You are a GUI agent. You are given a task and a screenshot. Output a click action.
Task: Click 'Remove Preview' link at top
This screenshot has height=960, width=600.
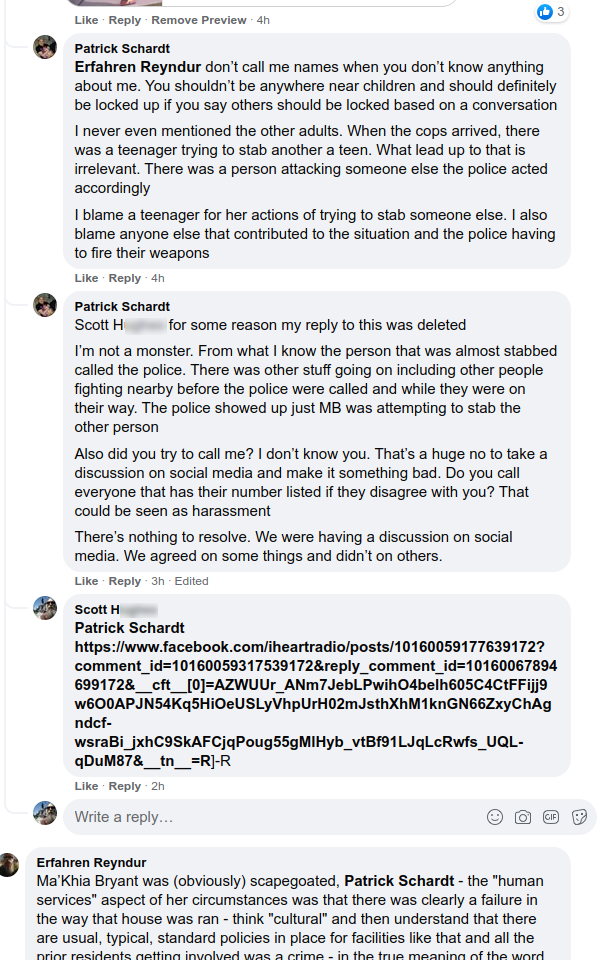pyautogui.click(x=198, y=20)
